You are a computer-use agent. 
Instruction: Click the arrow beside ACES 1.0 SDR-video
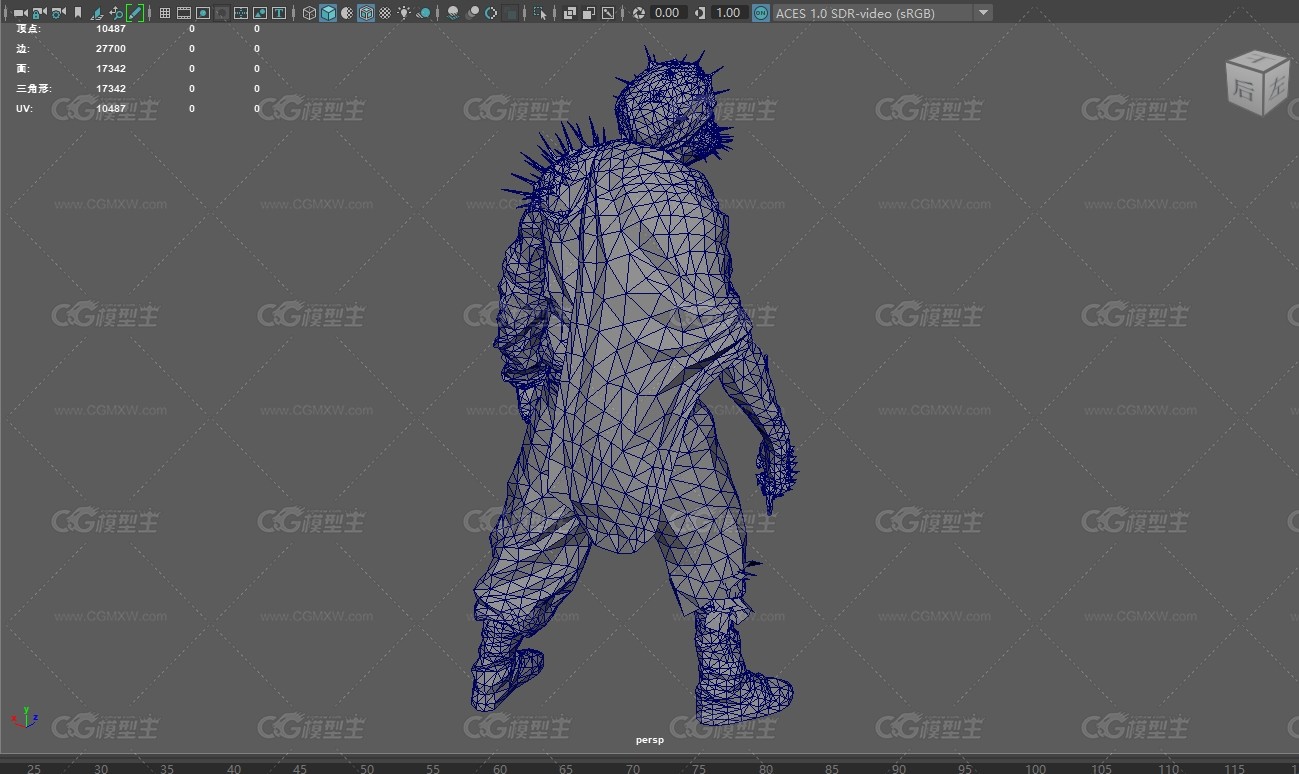983,13
